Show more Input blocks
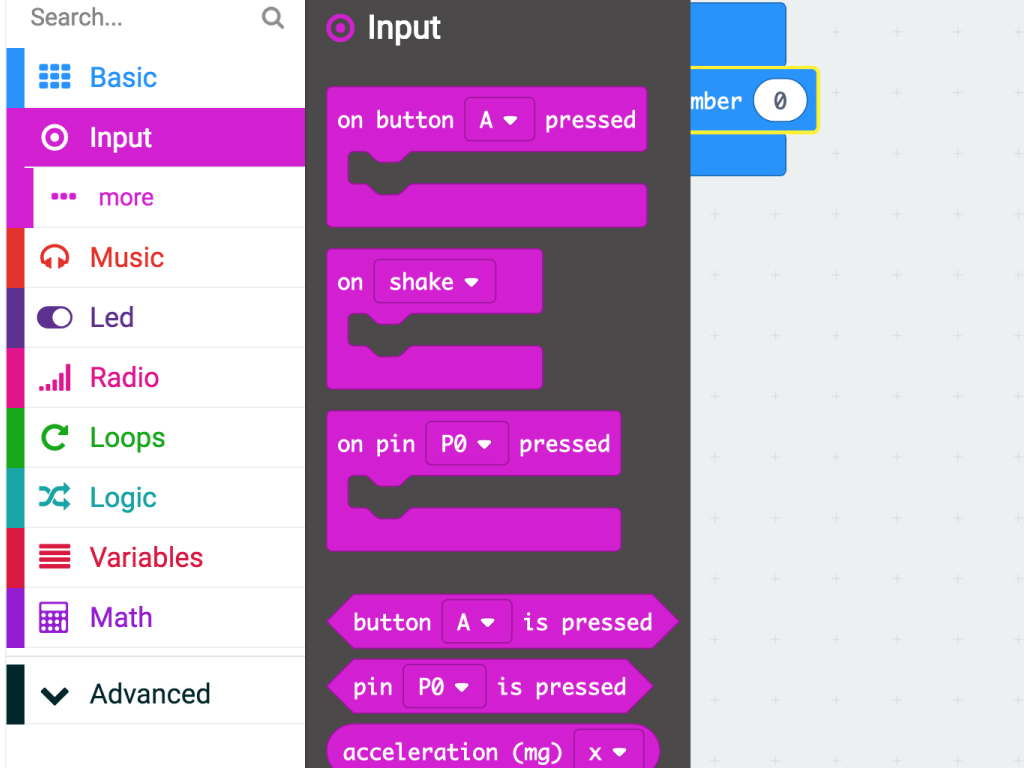 click(155, 197)
